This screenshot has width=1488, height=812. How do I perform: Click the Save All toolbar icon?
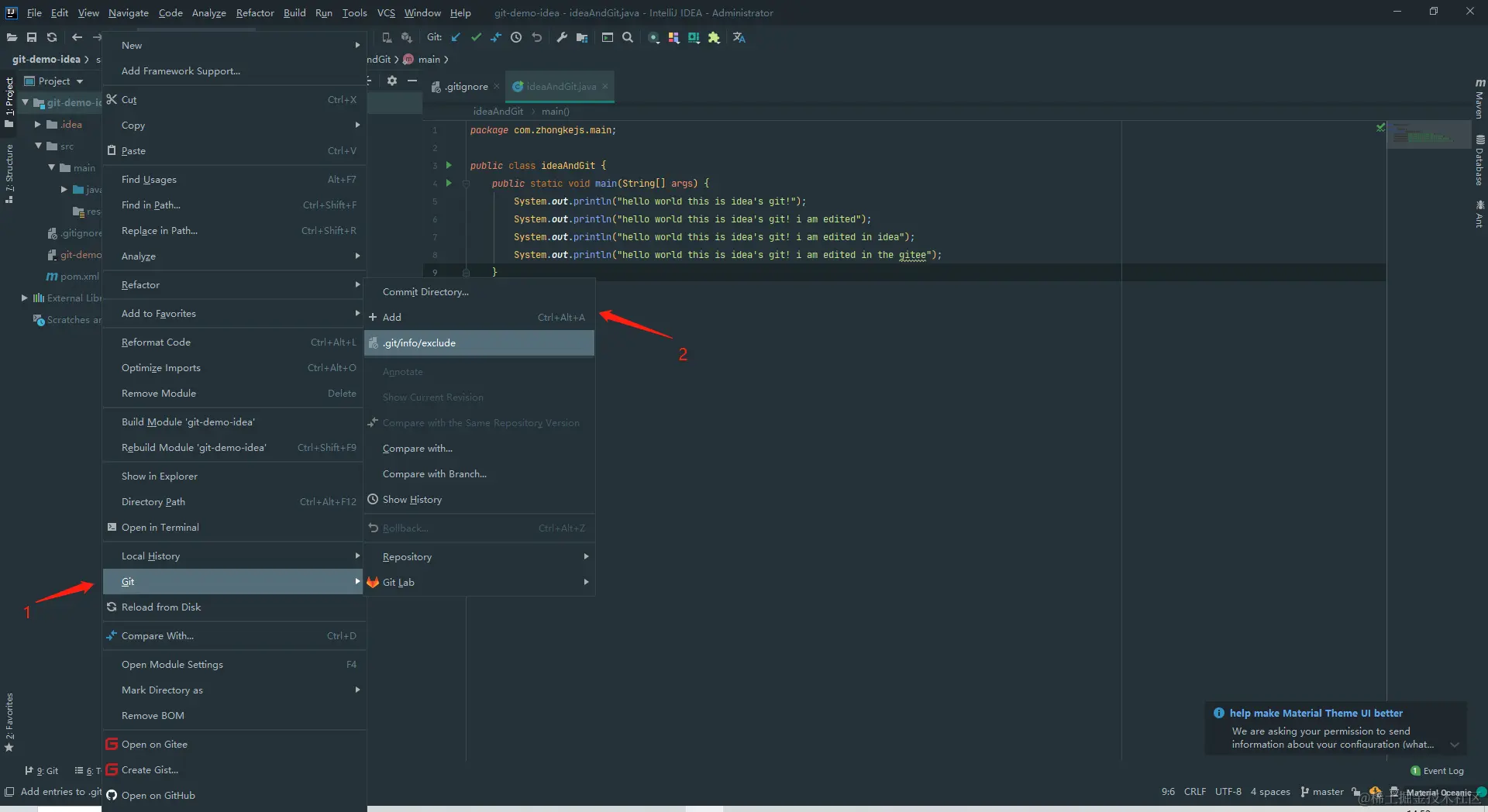[32, 37]
